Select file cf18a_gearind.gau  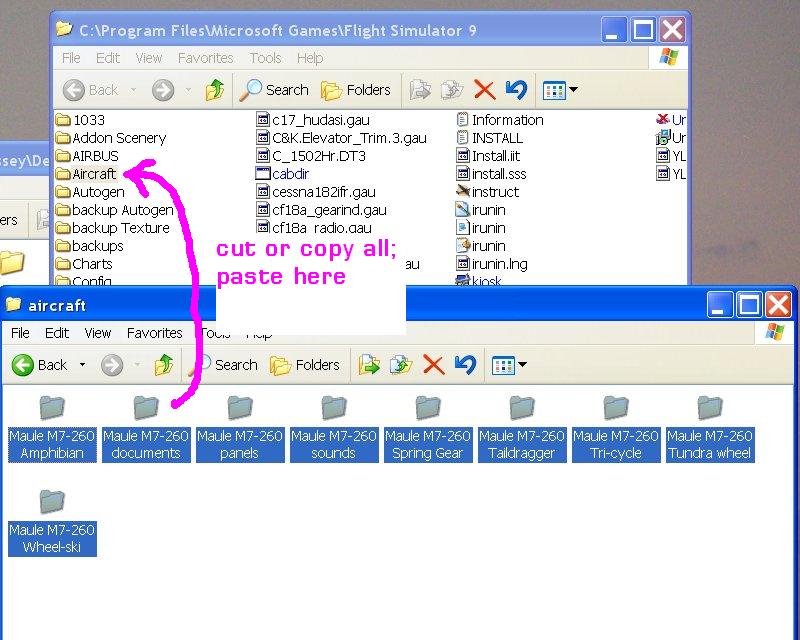tap(321, 210)
